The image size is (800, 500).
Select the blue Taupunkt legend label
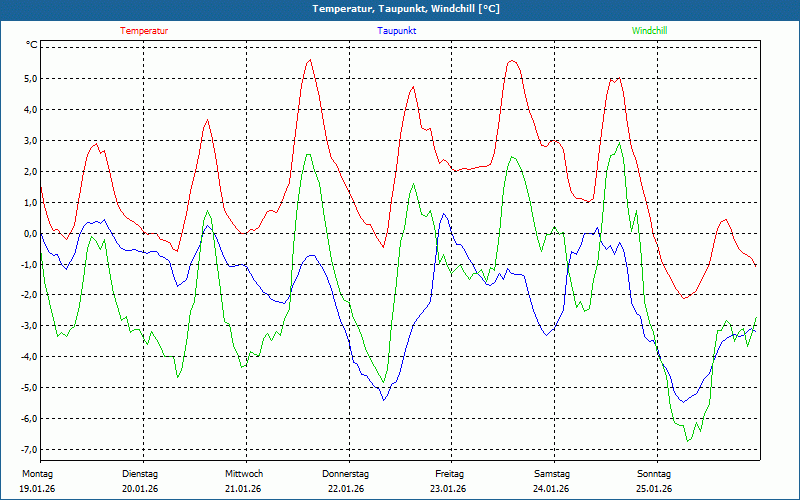pyautogui.click(x=397, y=31)
